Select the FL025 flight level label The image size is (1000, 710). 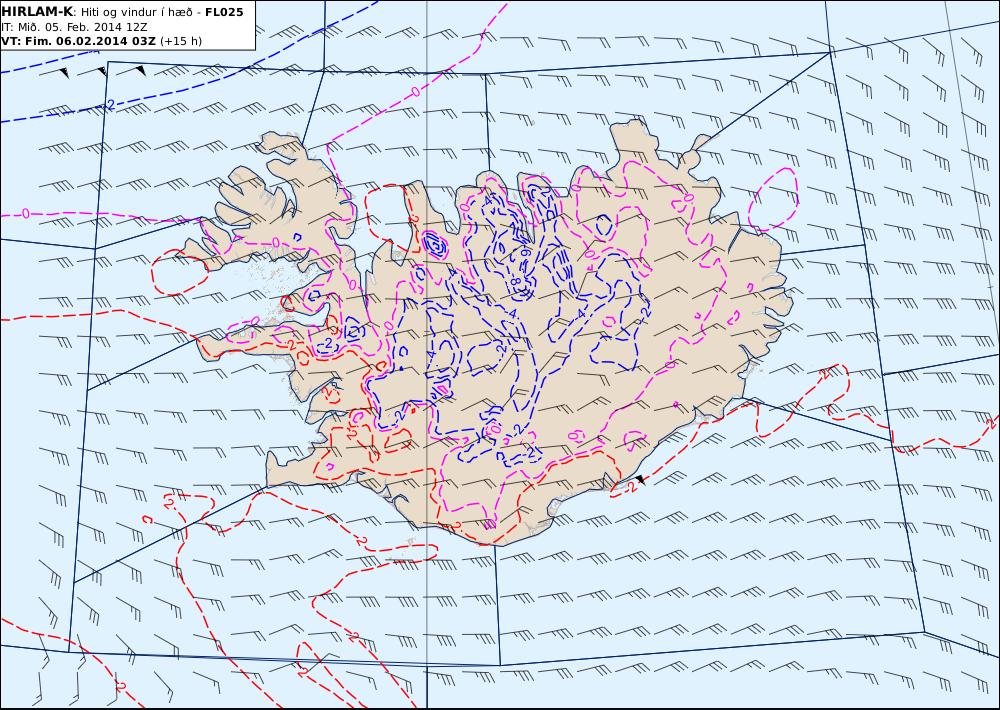[x=224, y=12]
